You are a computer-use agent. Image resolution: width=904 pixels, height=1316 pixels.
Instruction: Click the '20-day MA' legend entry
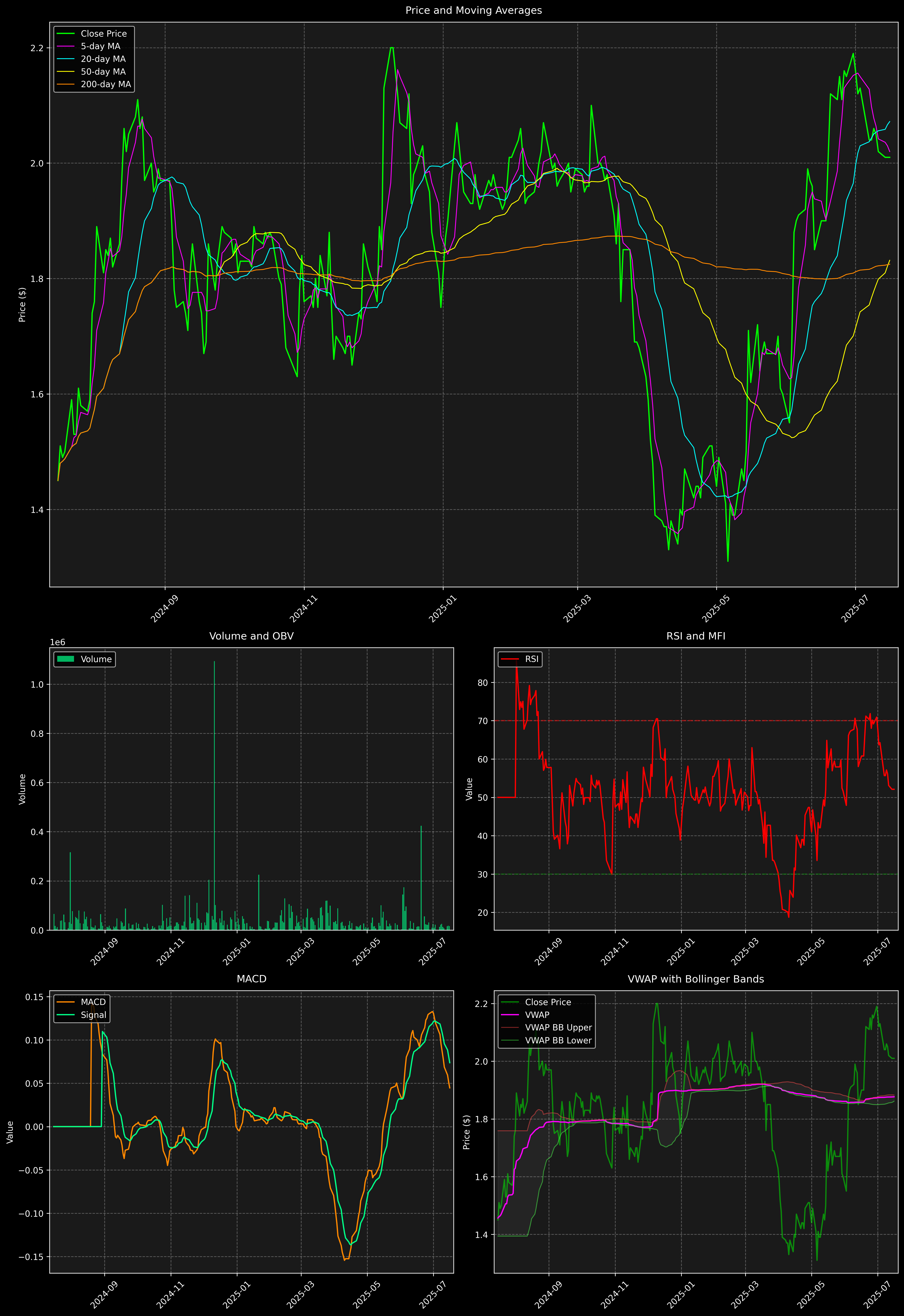click(103, 59)
